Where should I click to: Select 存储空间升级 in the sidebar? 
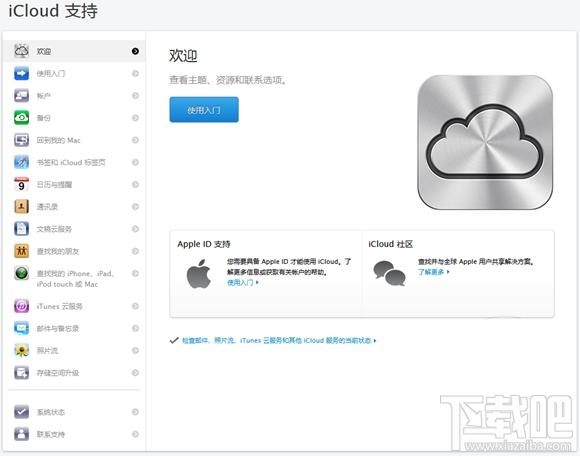(x=58, y=373)
